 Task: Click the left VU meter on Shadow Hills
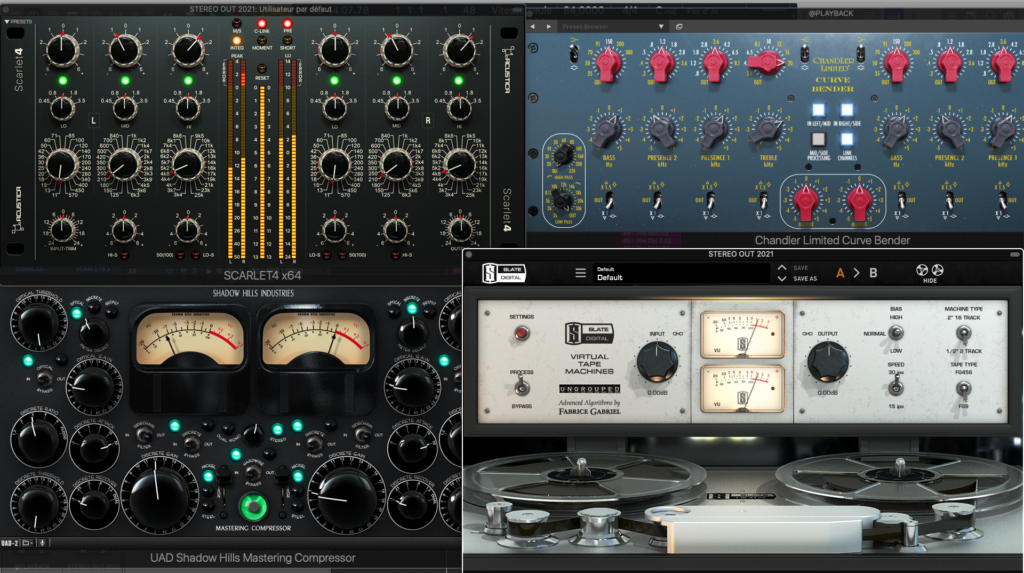click(190, 340)
